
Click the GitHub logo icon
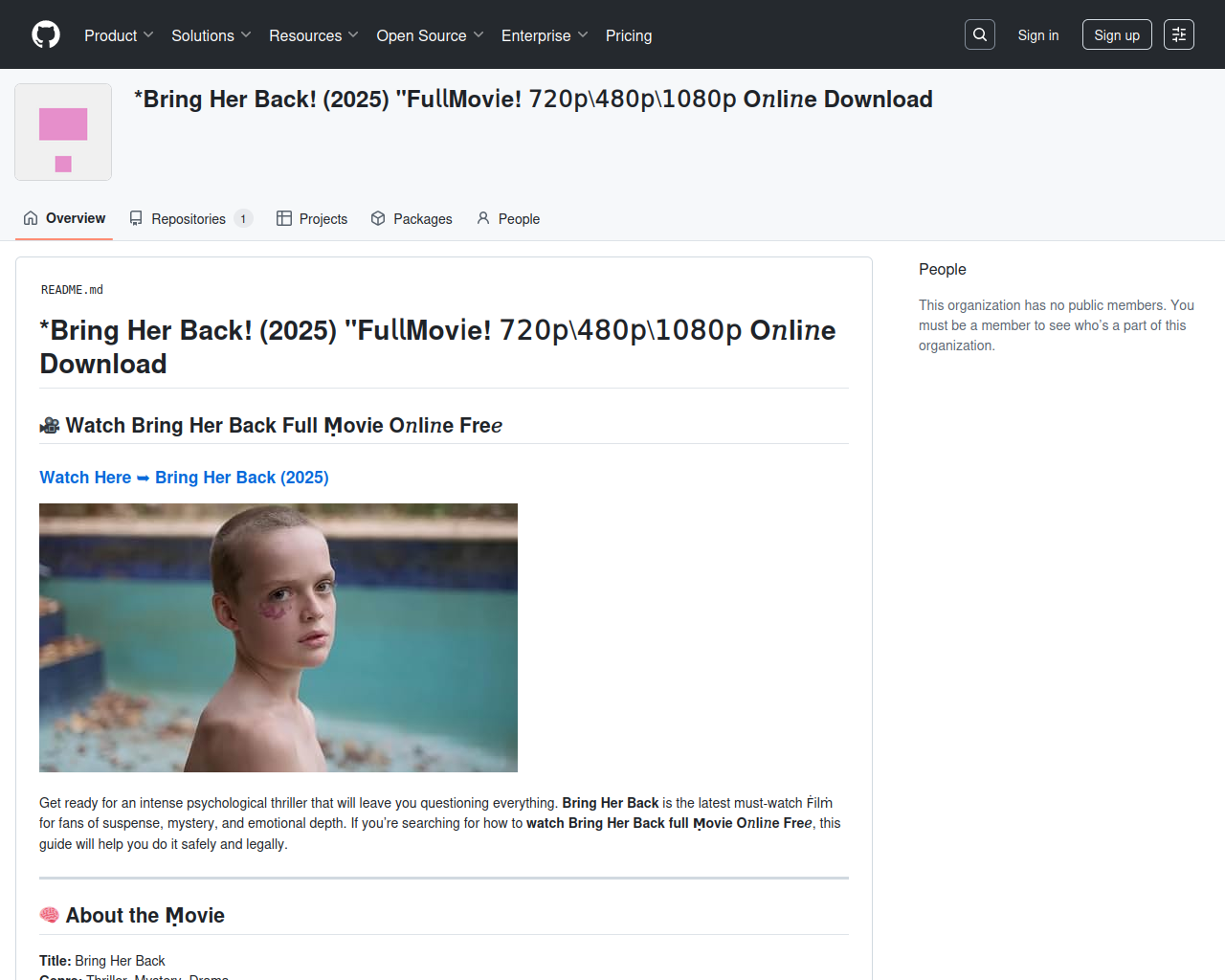point(46,34)
